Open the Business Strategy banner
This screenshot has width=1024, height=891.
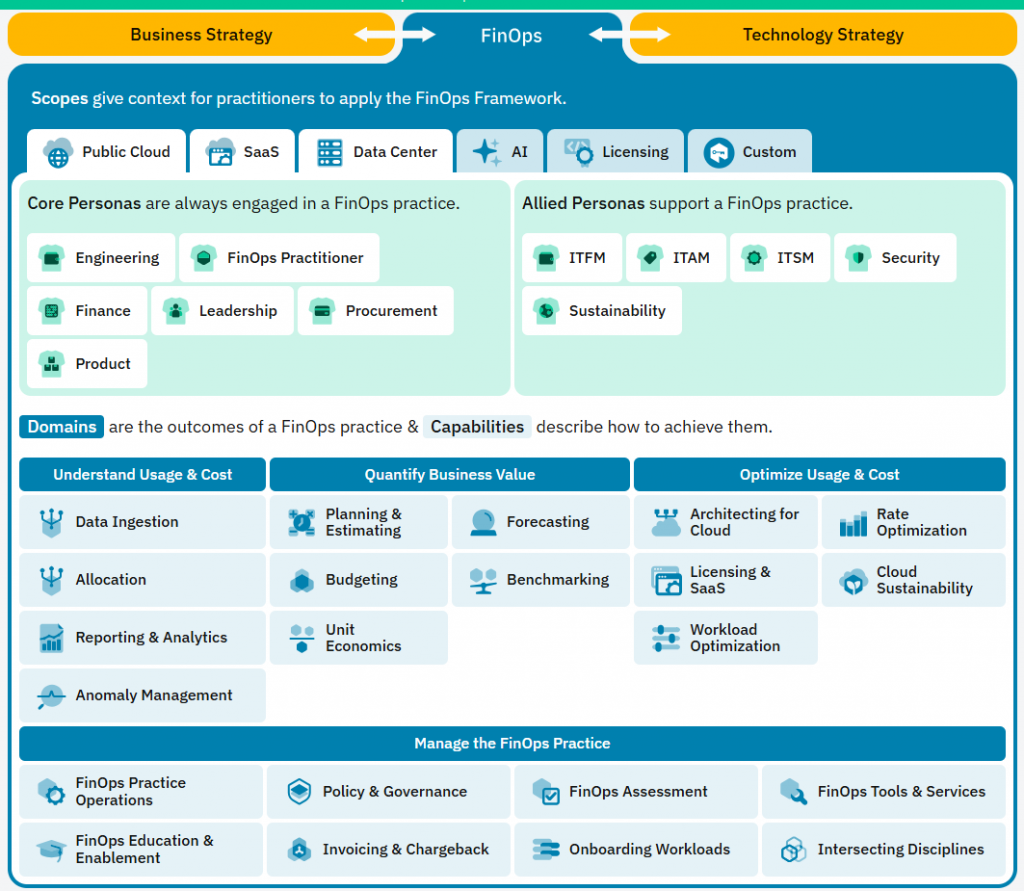[201, 35]
